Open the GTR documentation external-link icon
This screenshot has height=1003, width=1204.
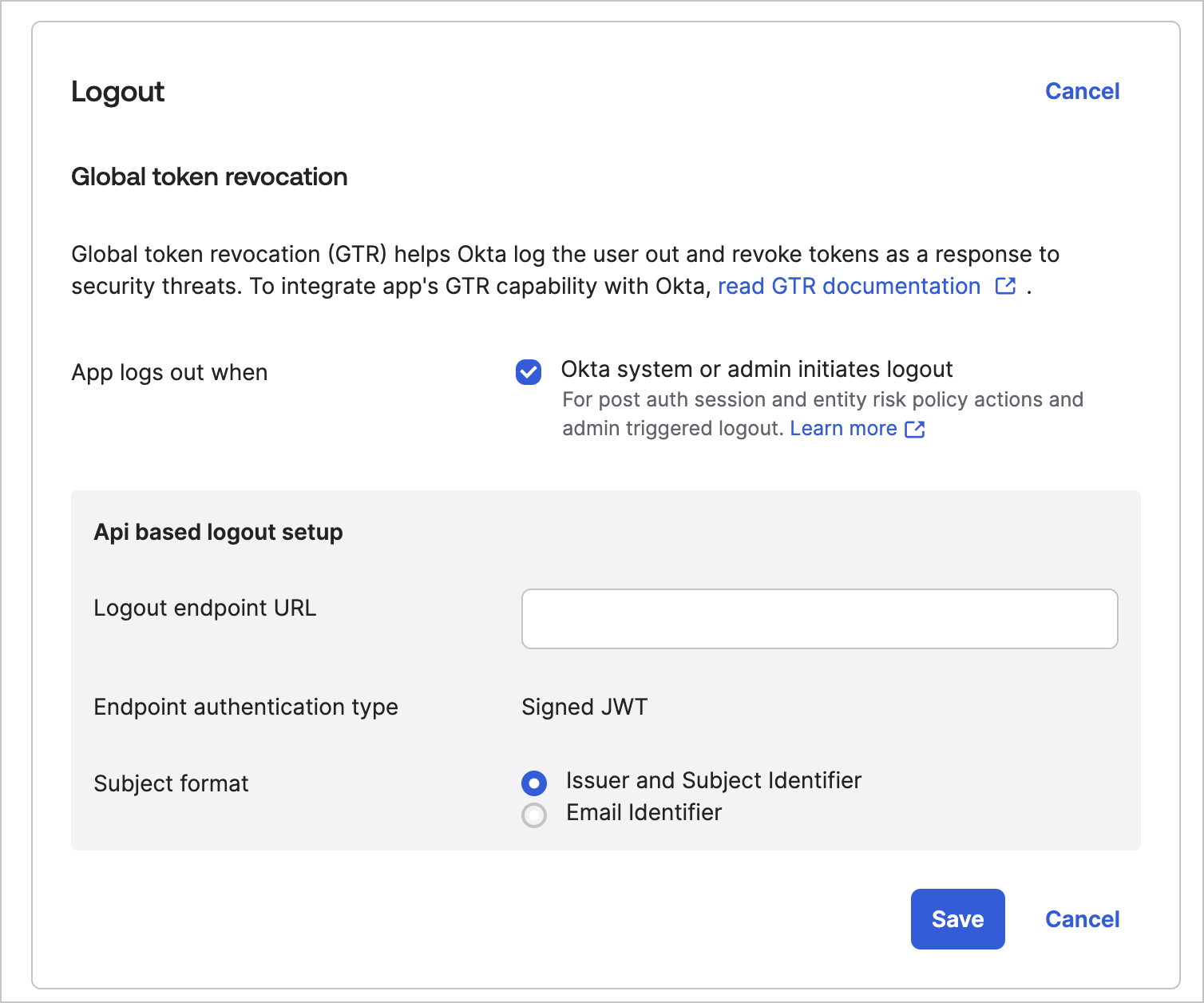(1005, 286)
